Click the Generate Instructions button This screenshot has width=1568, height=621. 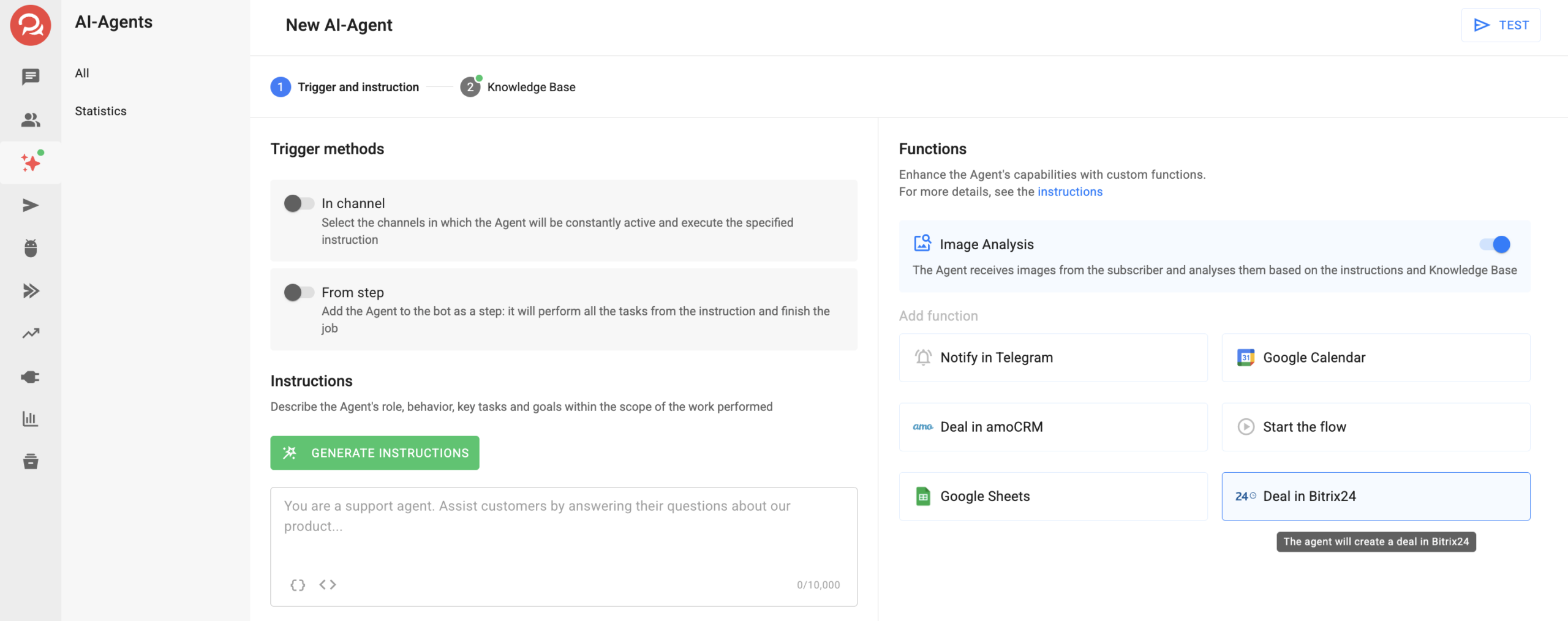(375, 453)
